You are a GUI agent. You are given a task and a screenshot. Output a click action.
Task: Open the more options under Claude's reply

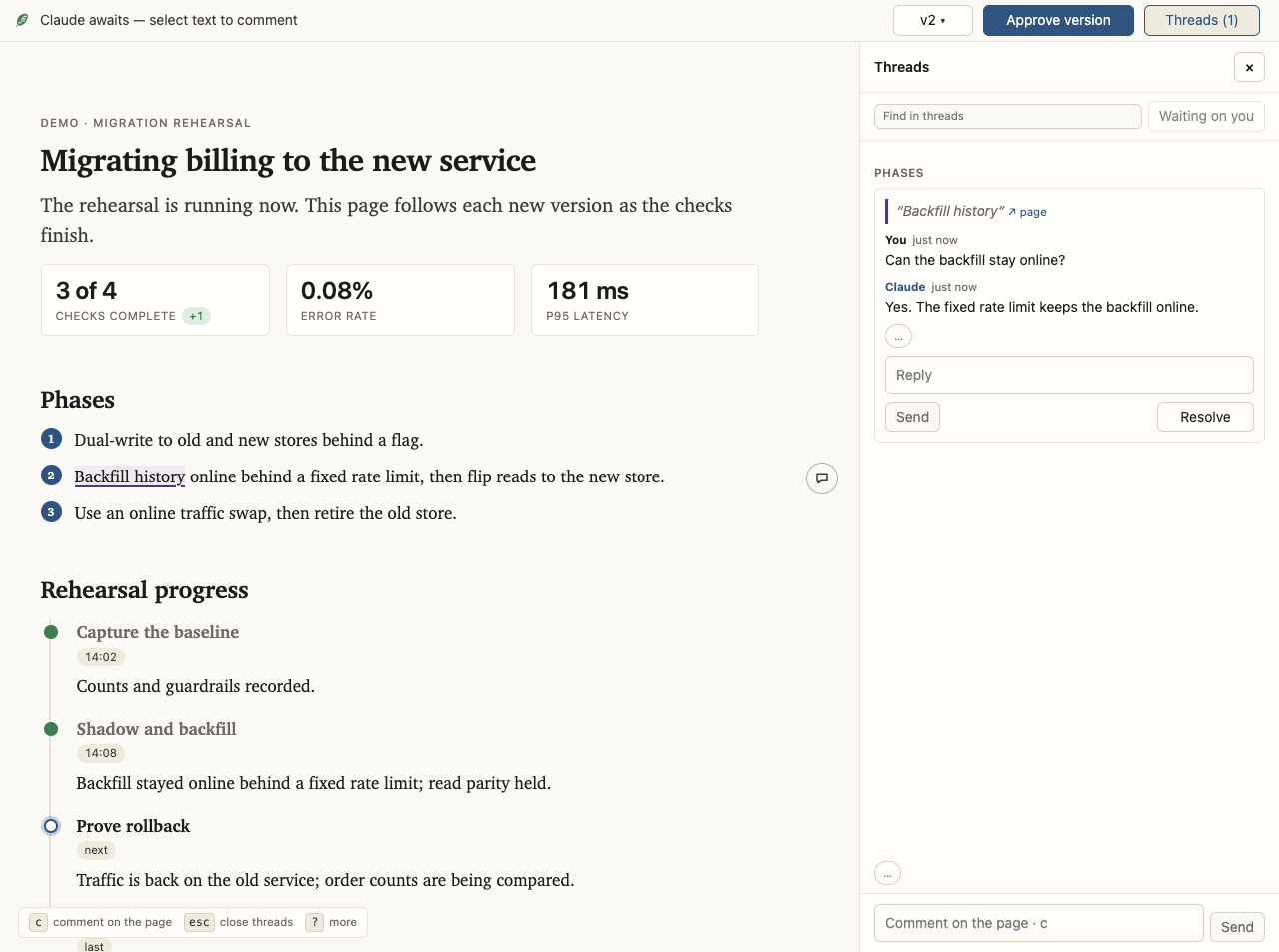(x=898, y=336)
